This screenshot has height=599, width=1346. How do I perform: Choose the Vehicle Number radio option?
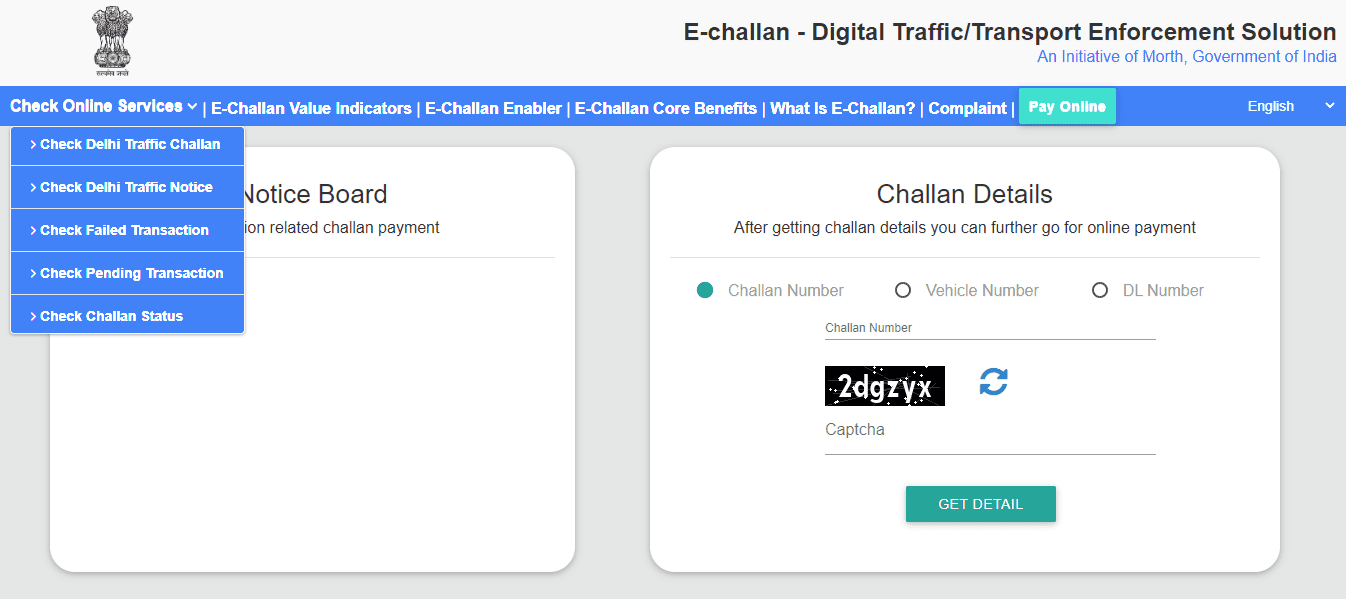903,290
